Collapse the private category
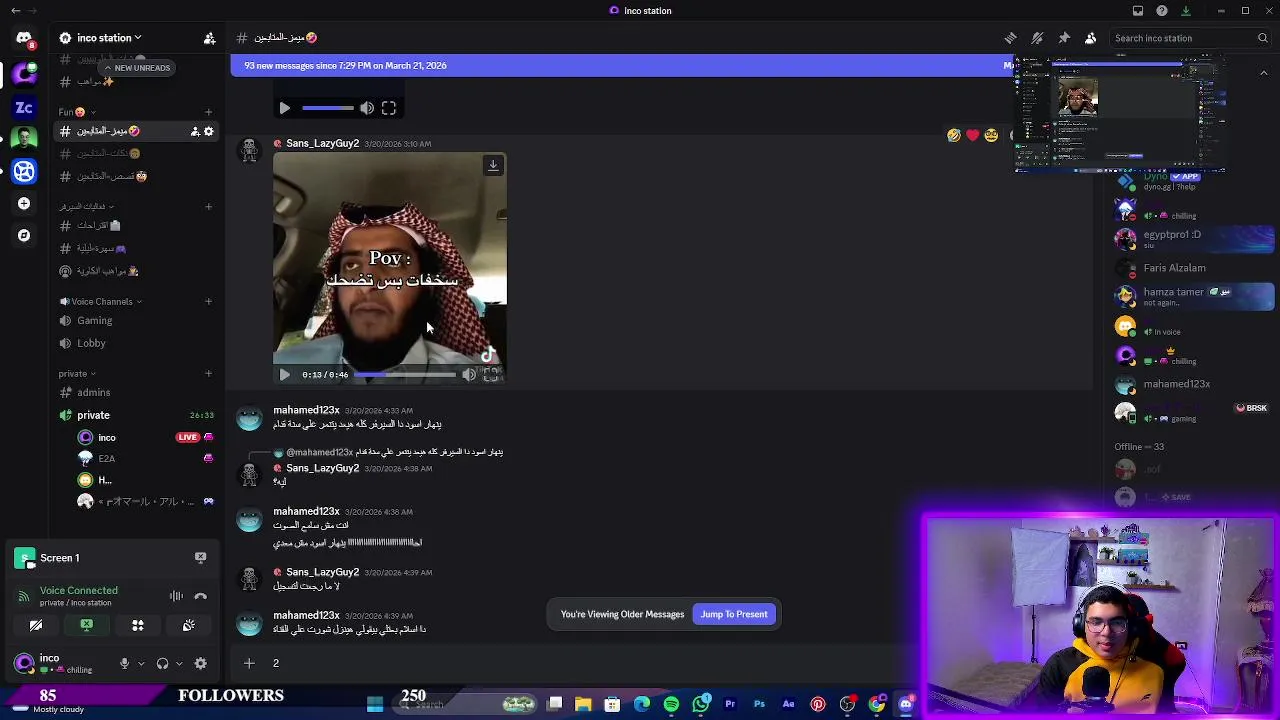Viewport: 1280px width, 720px height. [x=77, y=374]
